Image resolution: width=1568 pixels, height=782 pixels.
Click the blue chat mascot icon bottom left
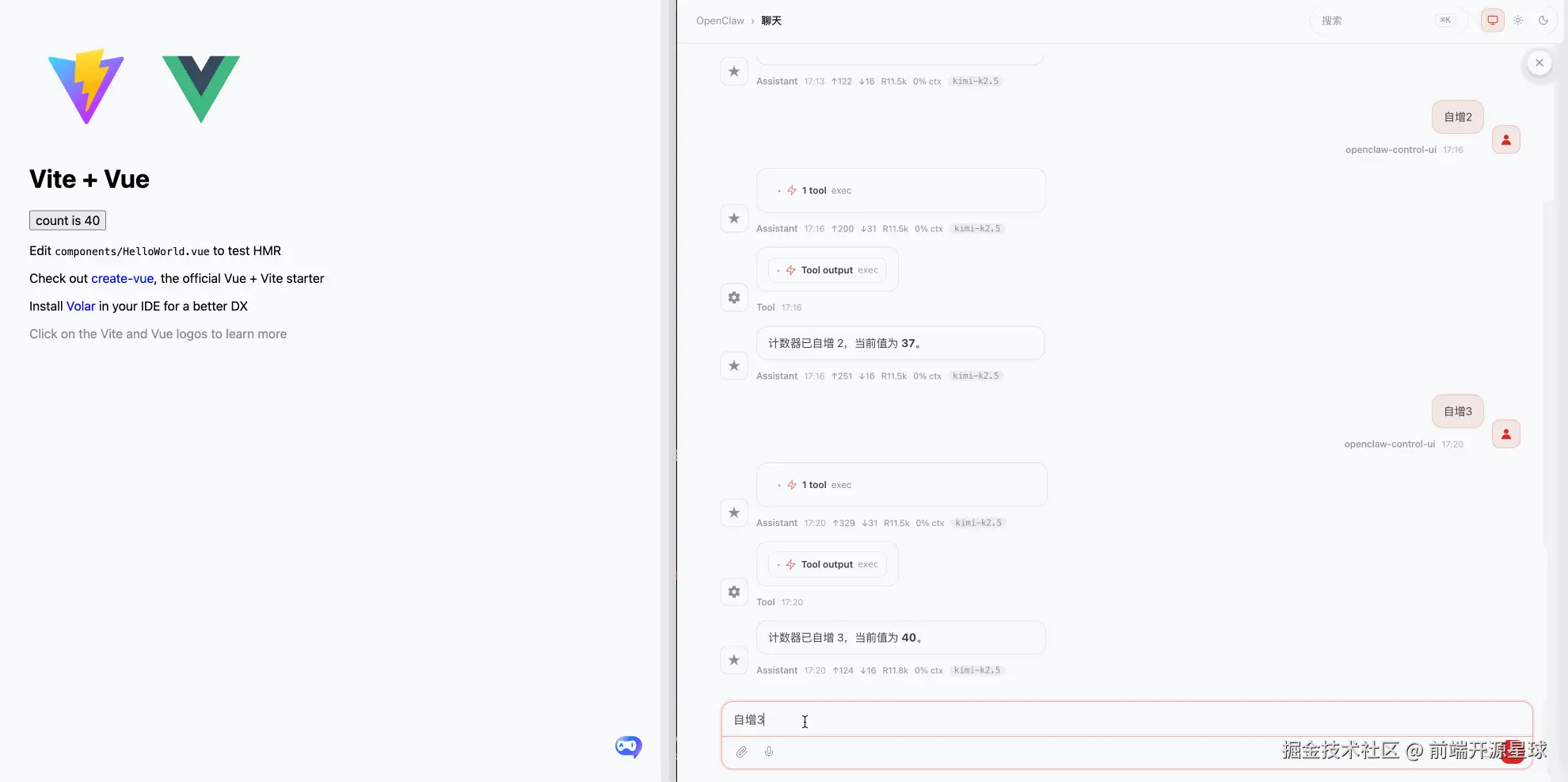(627, 746)
